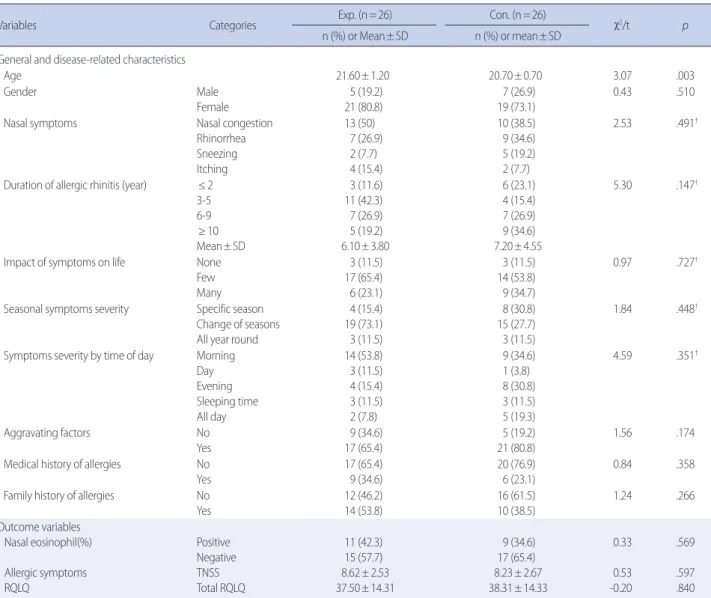Image resolution: width=711 pixels, height=598 pixels.
Task: Select the 'Exp. (n=26)' header text
Action: point(365,15)
